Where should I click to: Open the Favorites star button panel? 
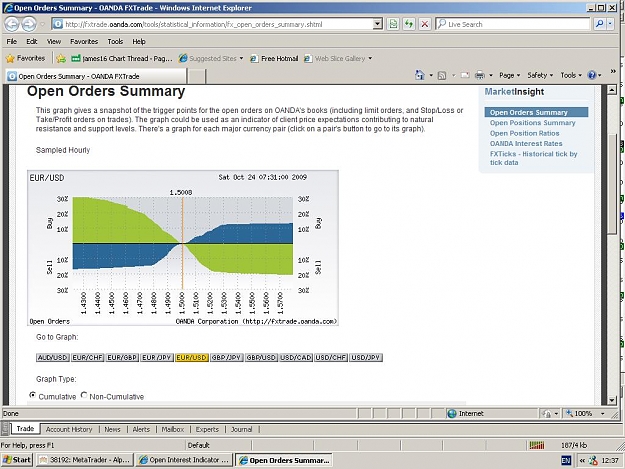pyautogui.click(x=26, y=59)
